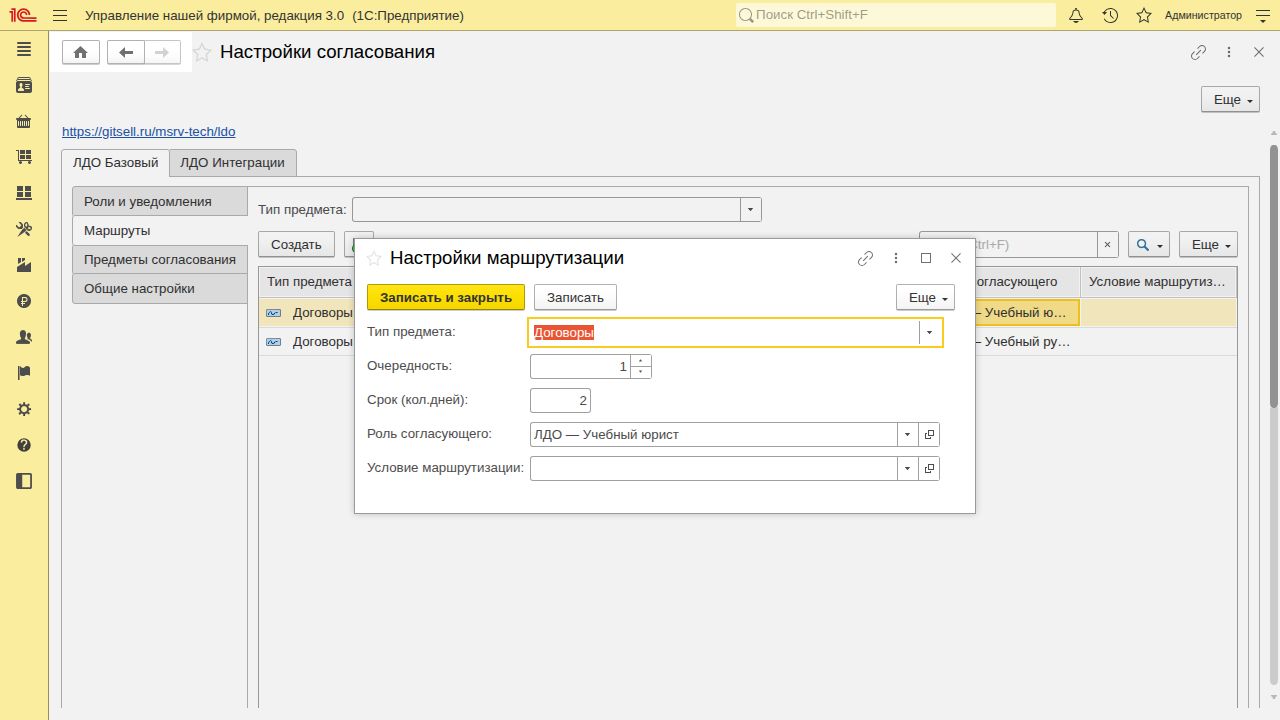Navigate back with the left arrow
The height and width of the screenshot is (720, 1280).
pos(126,53)
